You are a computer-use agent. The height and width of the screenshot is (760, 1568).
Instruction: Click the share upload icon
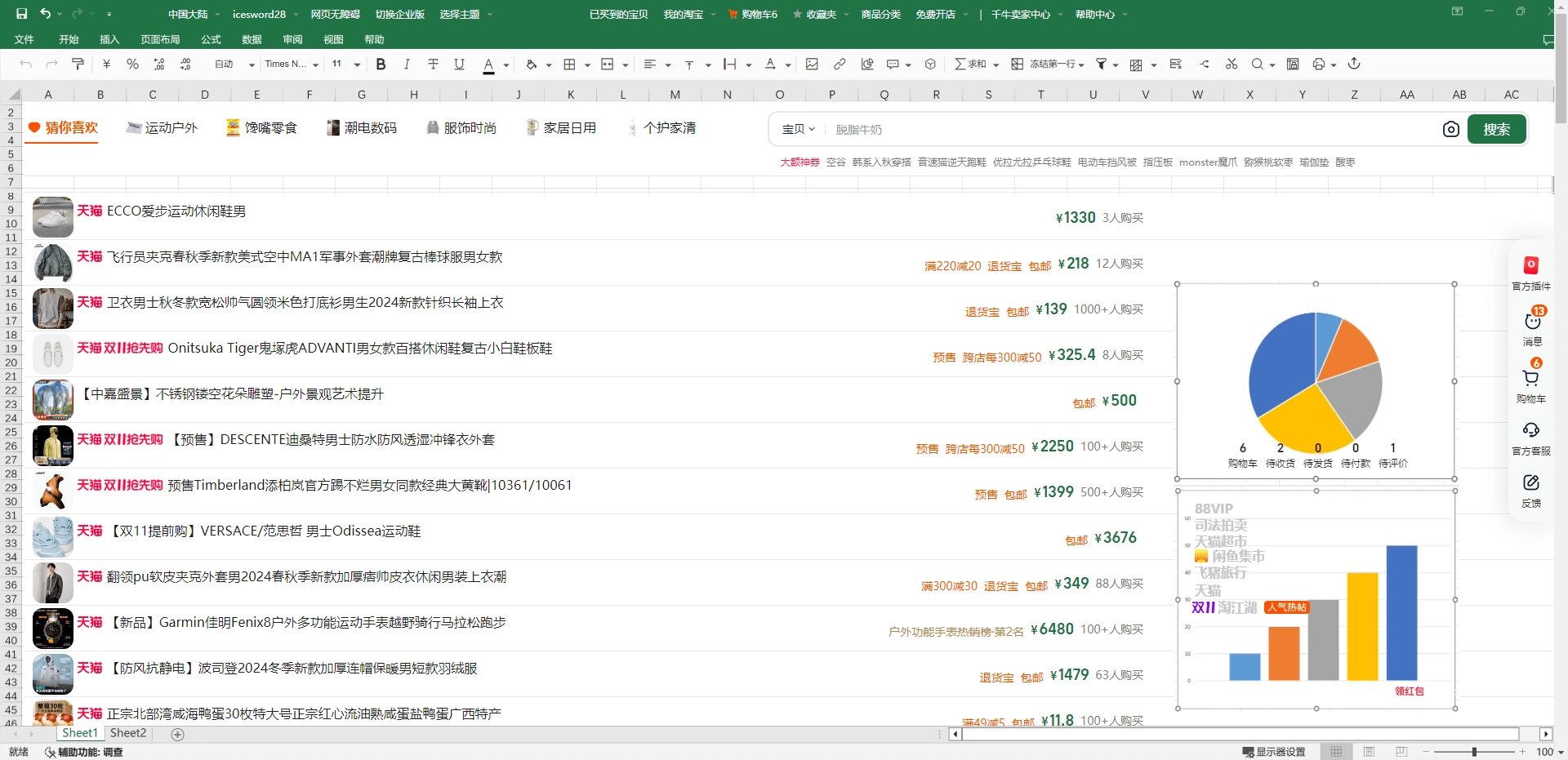pyautogui.click(x=1354, y=64)
